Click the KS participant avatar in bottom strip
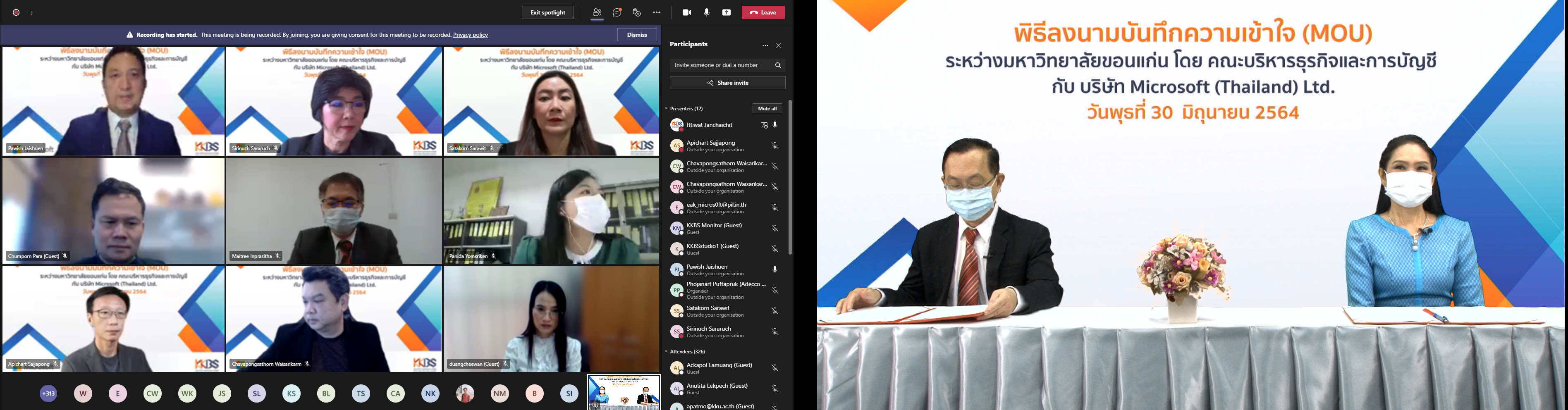The height and width of the screenshot is (410, 1568). coord(292,393)
